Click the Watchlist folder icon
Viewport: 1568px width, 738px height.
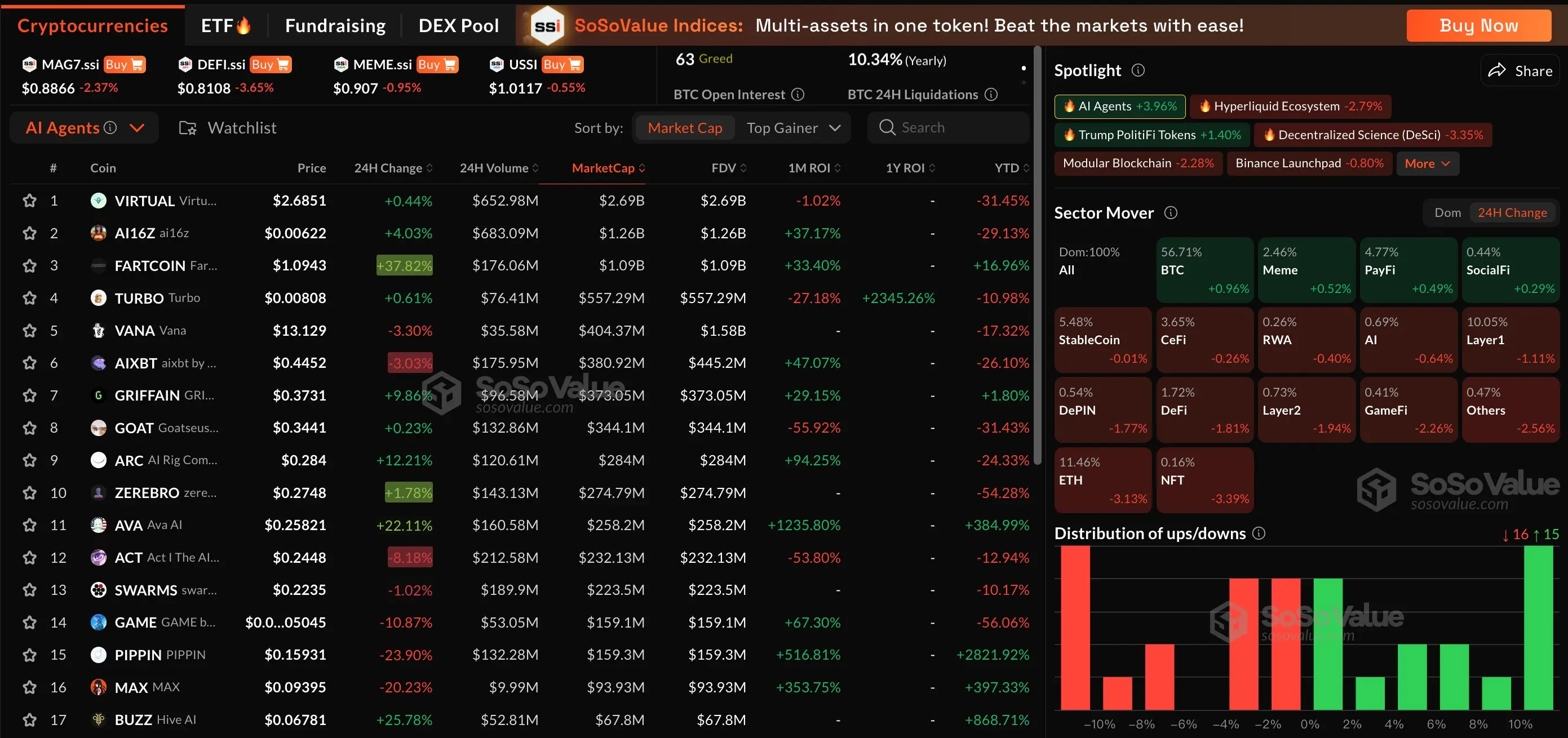188,128
